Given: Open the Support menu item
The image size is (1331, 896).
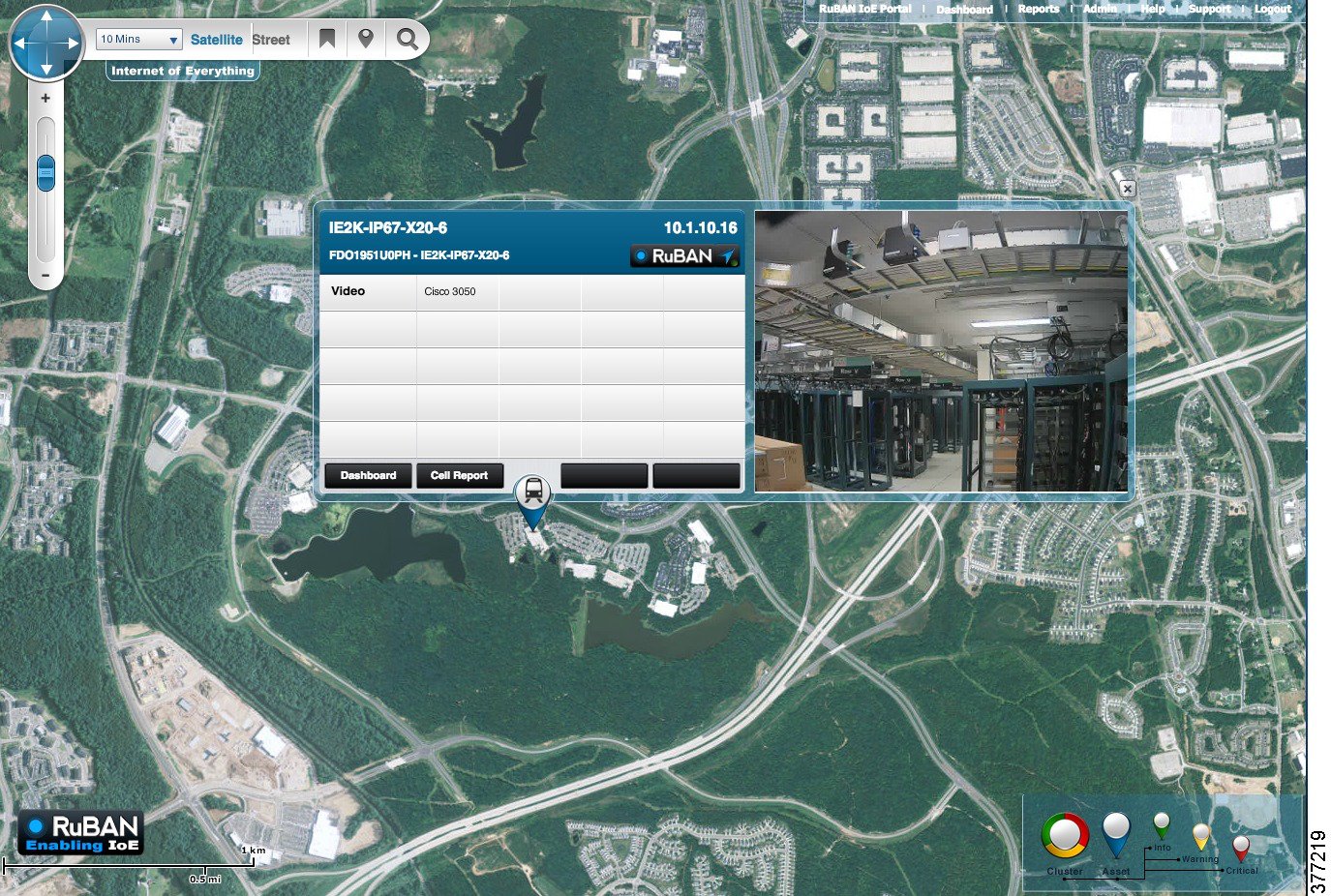Looking at the screenshot, I should click(1210, 9).
